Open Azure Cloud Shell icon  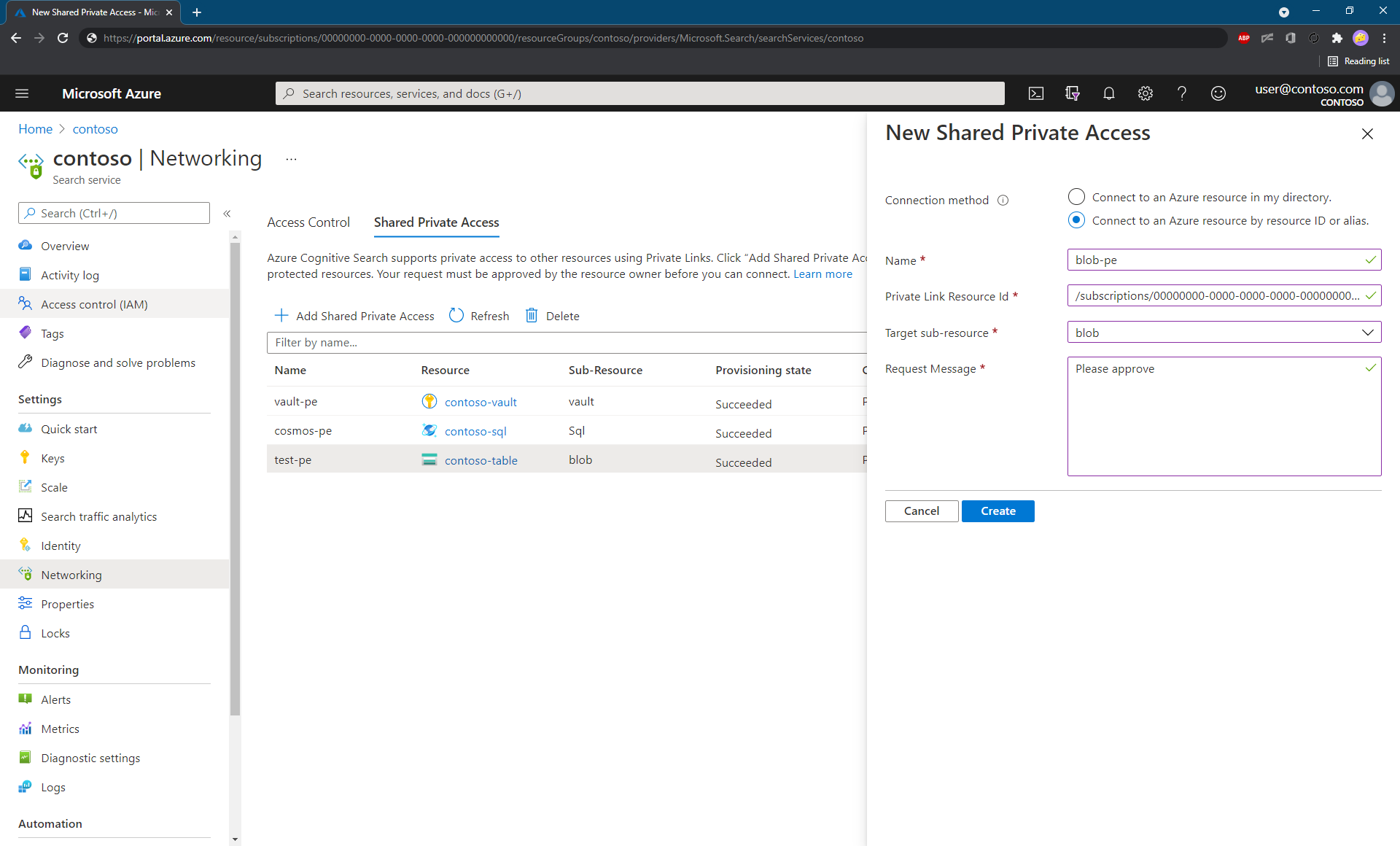(x=1035, y=93)
